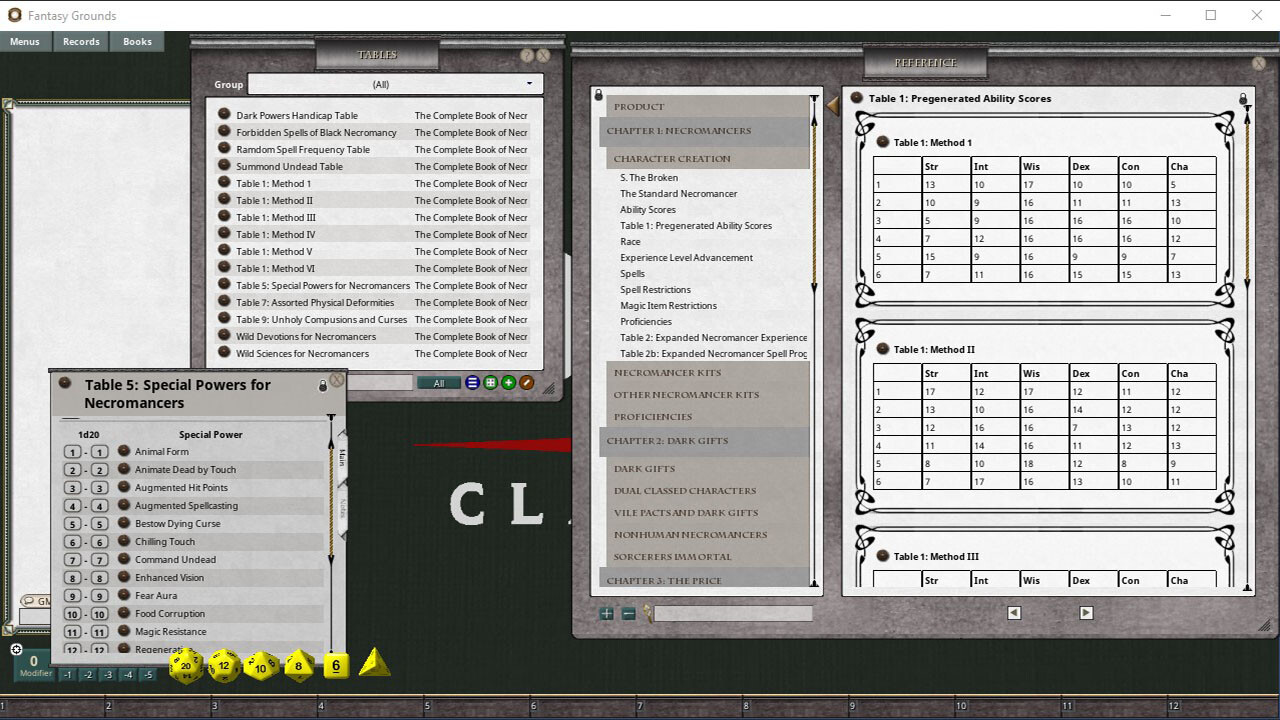The width and height of the screenshot is (1280, 720).
Task: Click the green add table button
Action: [509, 383]
